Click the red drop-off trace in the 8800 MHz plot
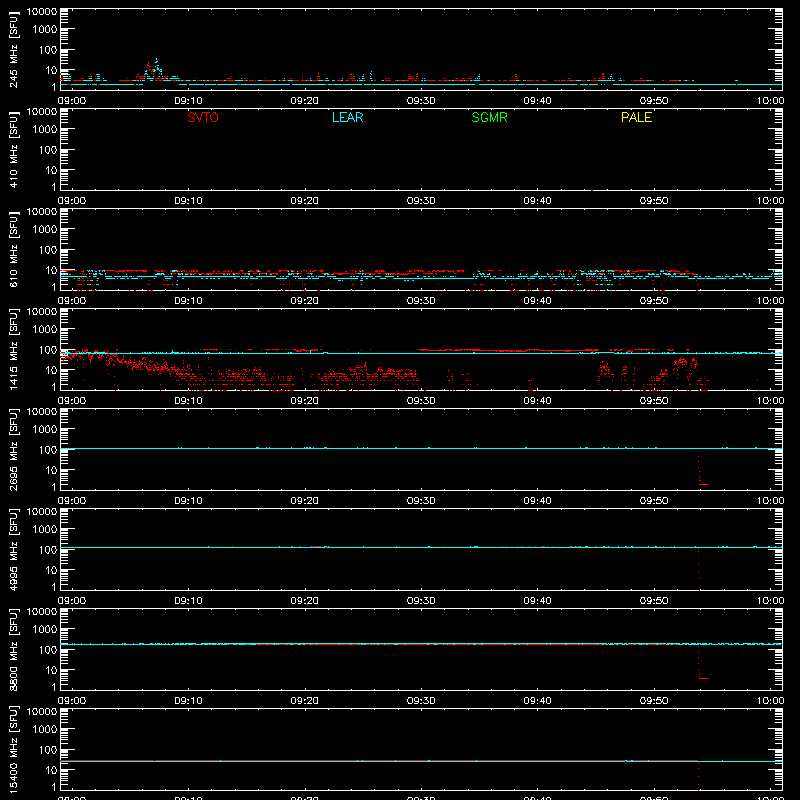The width and height of the screenshot is (800, 800). pos(703,662)
